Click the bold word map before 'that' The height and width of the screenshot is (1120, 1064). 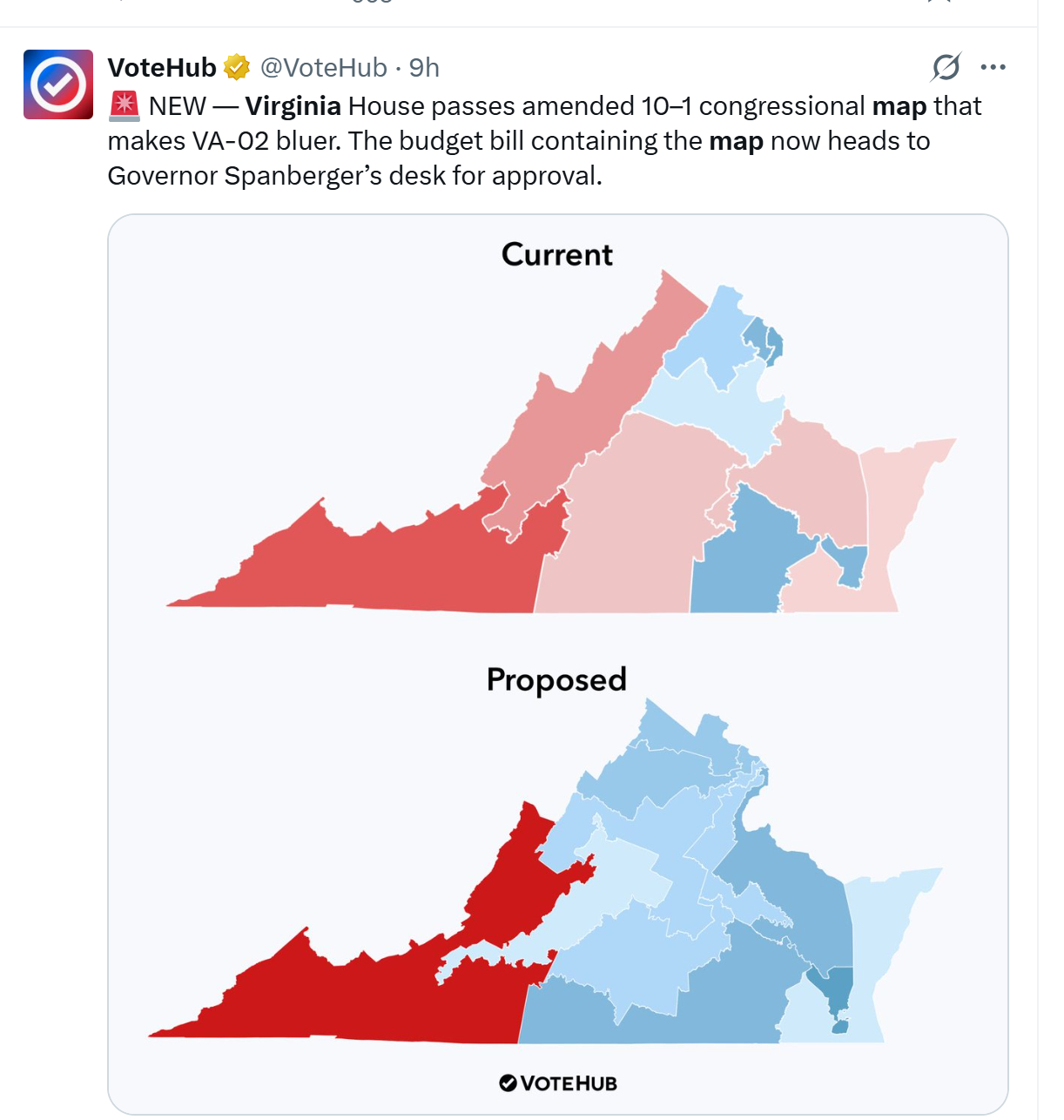pyautogui.click(x=899, y=106)
